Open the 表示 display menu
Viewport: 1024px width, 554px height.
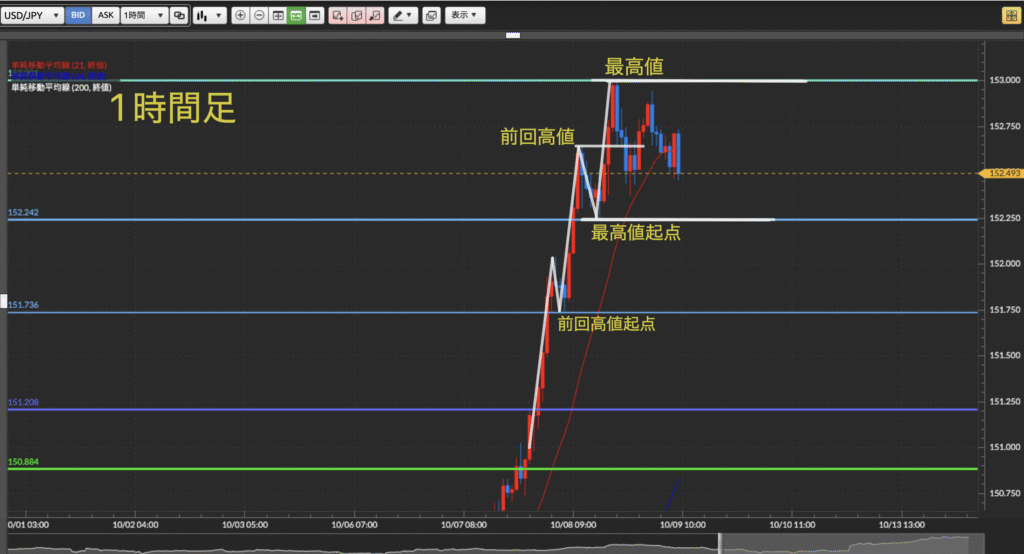pos(463,16)
